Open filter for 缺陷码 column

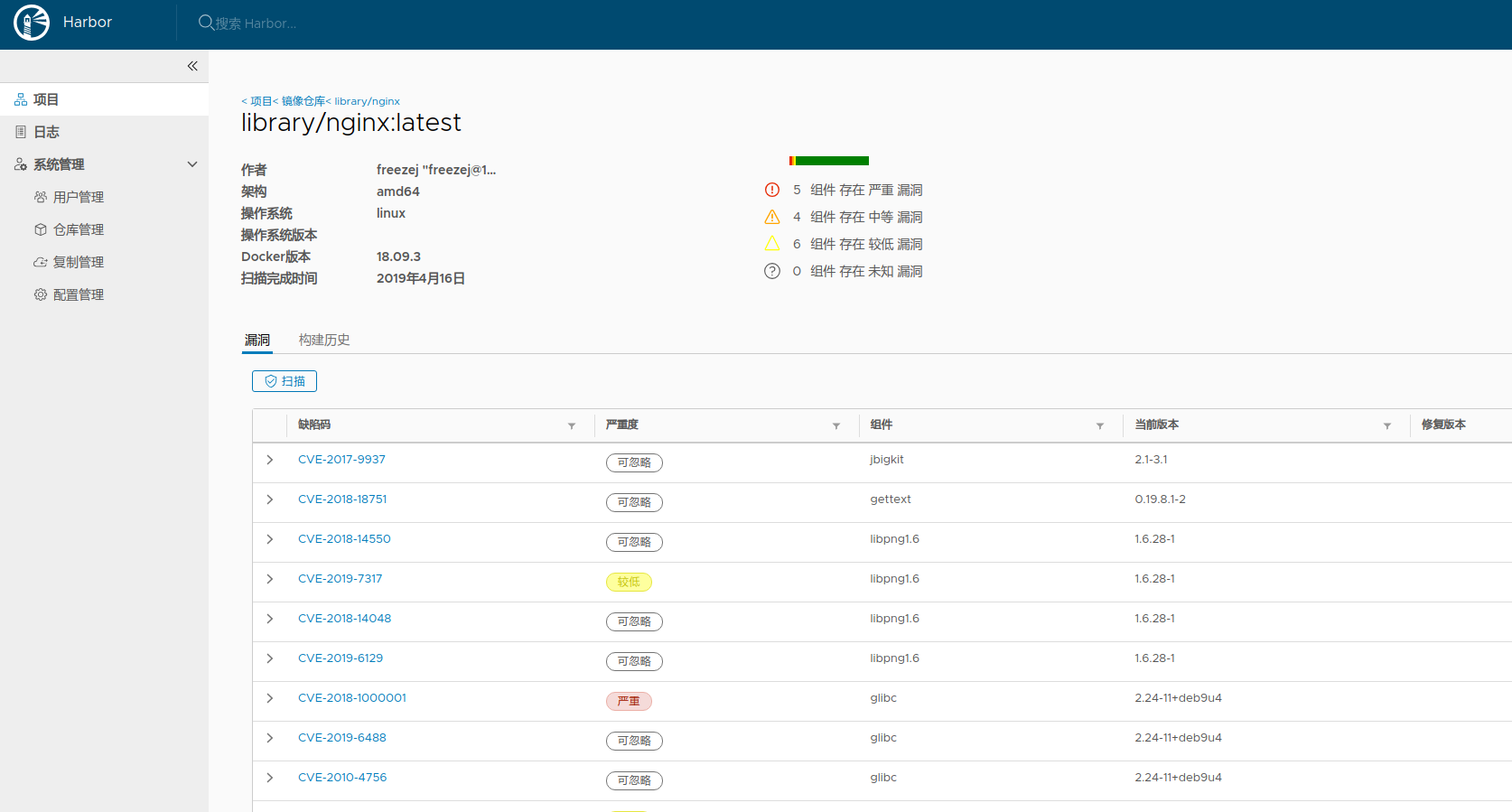[x=572, y=425]
